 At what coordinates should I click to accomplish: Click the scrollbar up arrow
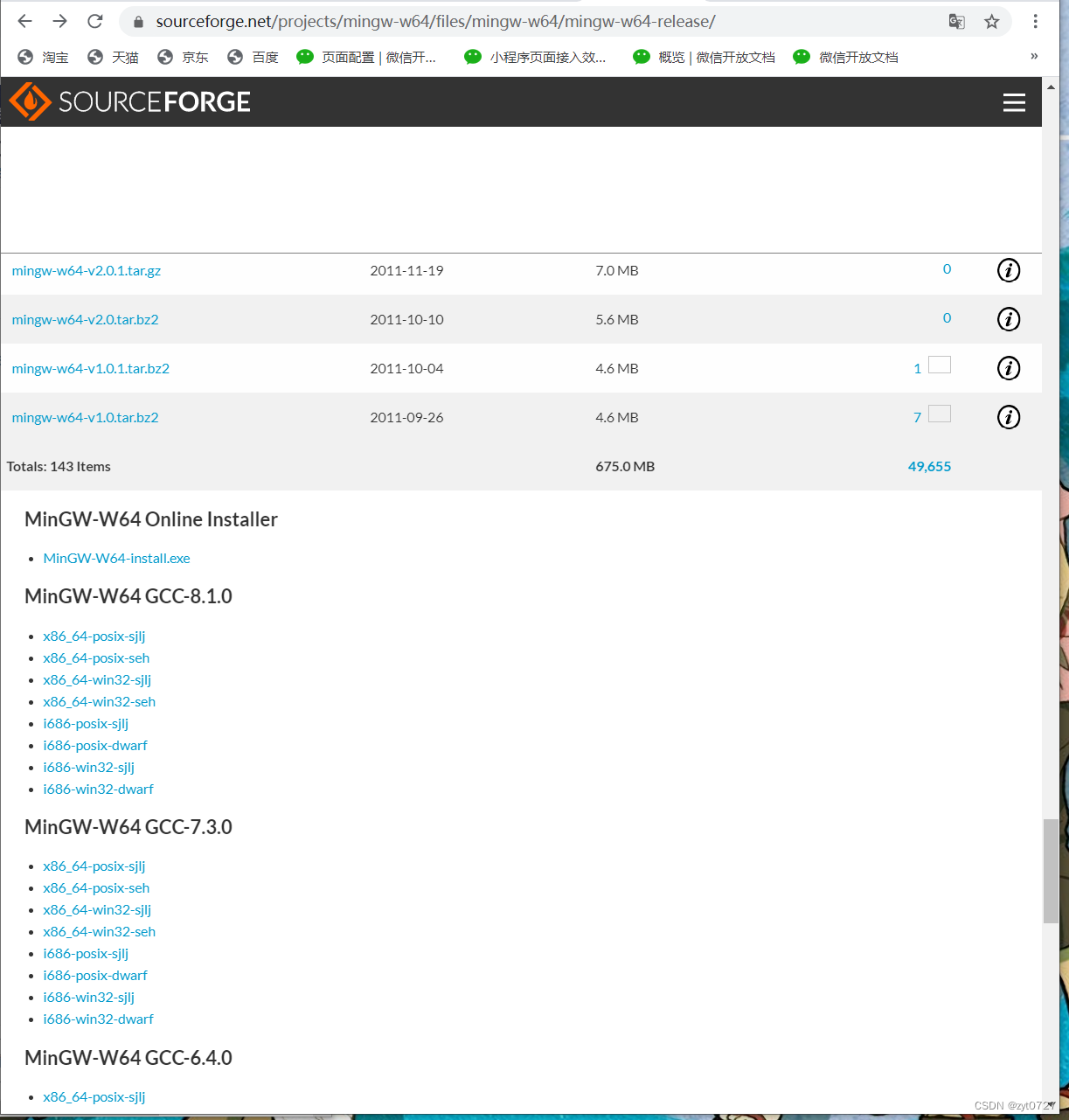(x=1051, y=86)
